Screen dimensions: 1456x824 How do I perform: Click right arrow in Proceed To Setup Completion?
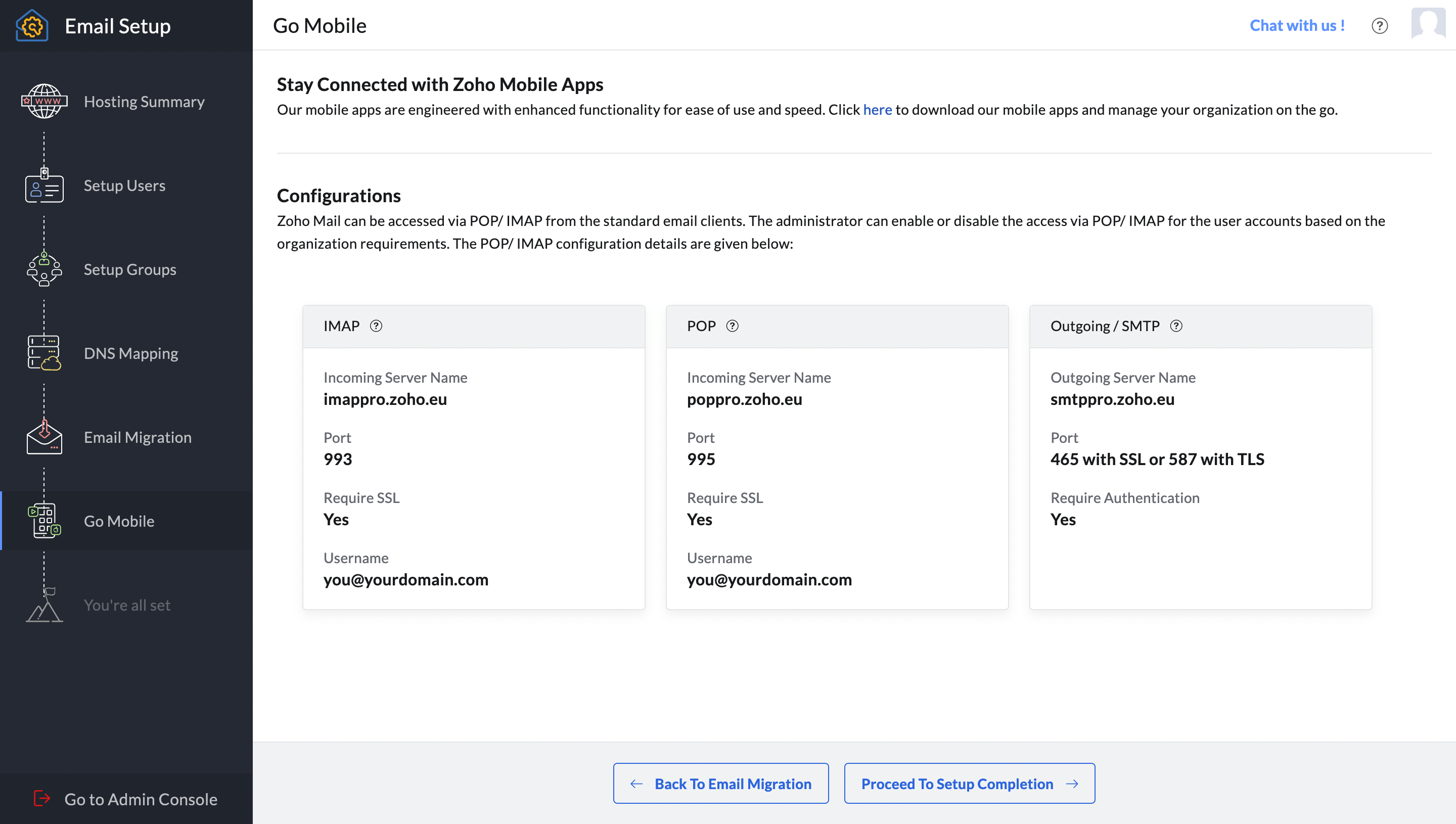(x=1072, y=784)
